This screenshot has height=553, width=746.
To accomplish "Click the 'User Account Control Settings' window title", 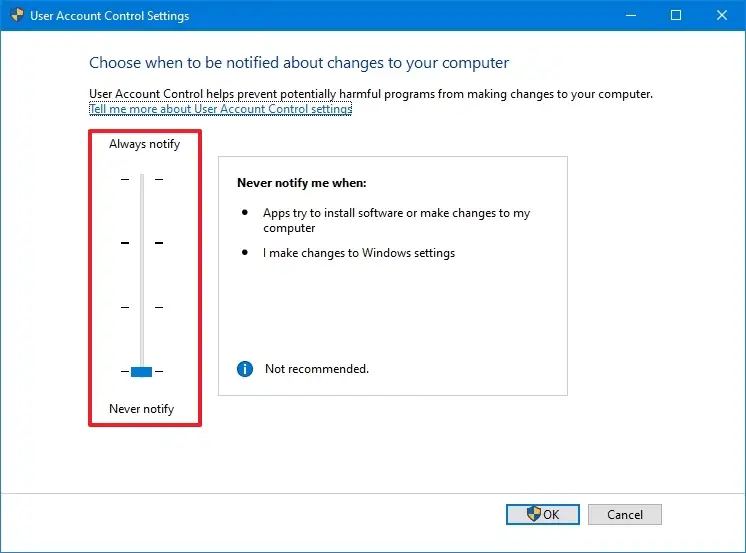I will 109,16.
